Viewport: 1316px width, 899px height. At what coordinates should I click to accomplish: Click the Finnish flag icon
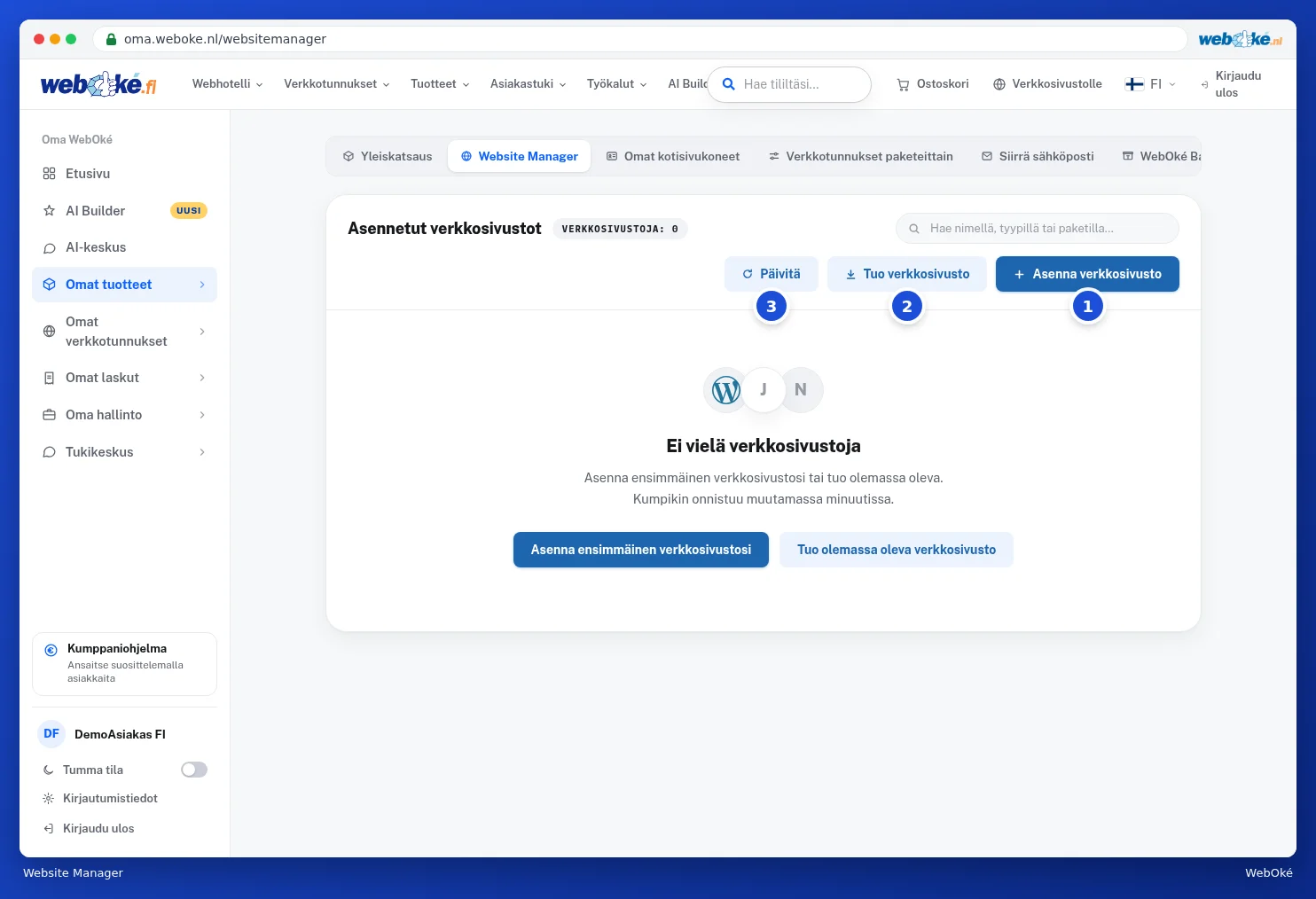click(x=1134, y=84)
